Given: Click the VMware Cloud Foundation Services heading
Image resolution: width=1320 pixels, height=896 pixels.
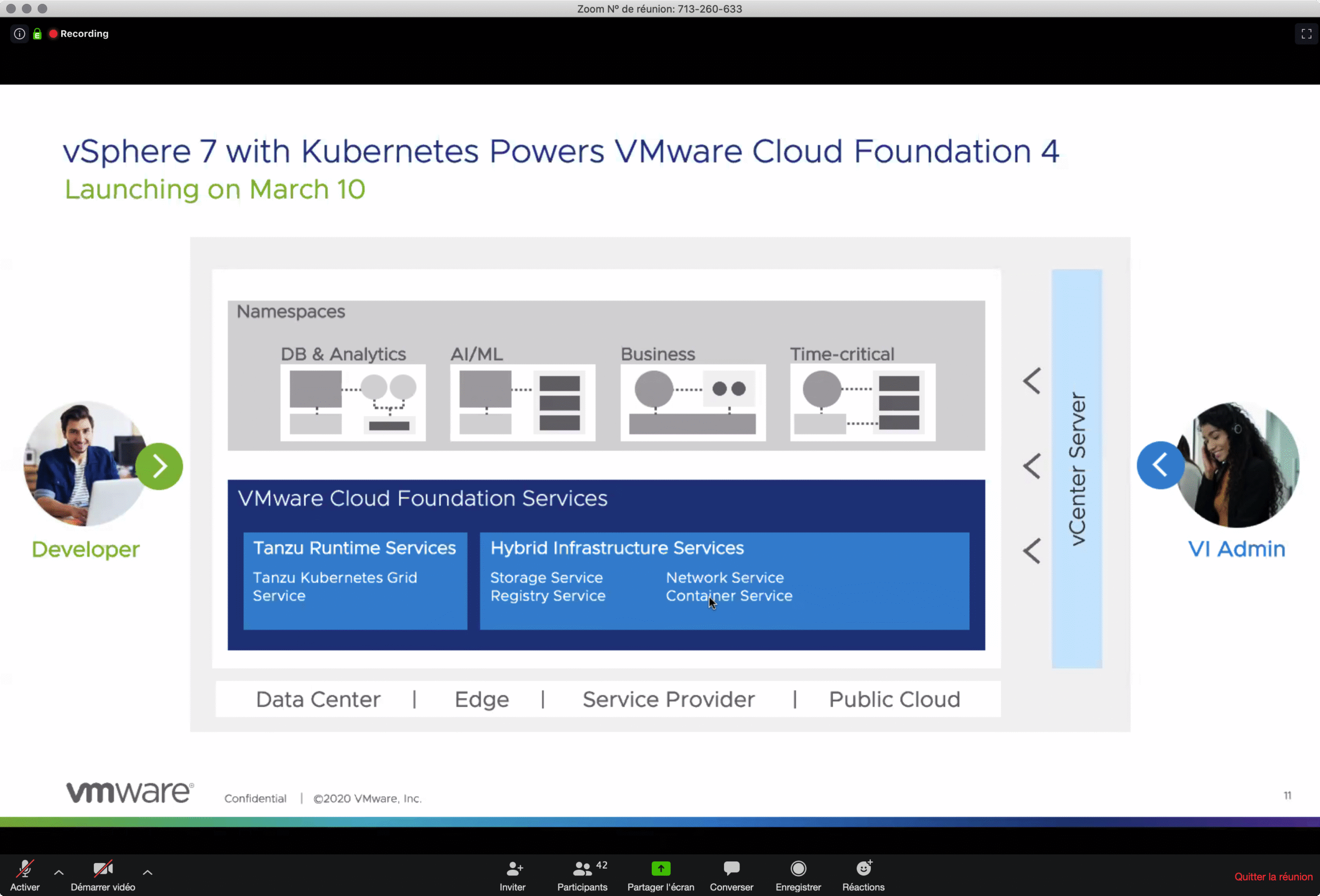Looking at the screenshot, I should (423, 498).
